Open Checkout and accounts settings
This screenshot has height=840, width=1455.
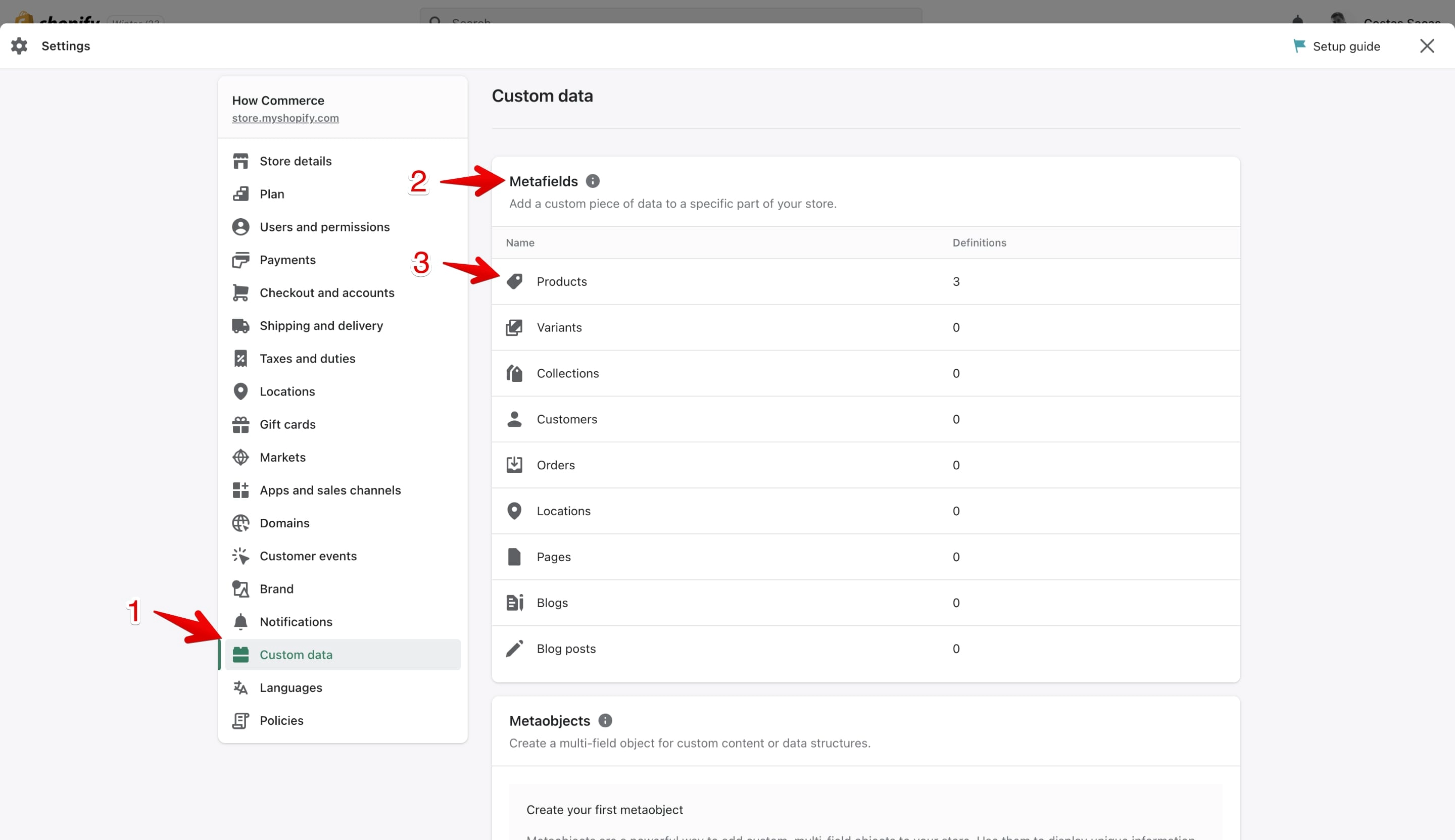click(x=343, y=293)
